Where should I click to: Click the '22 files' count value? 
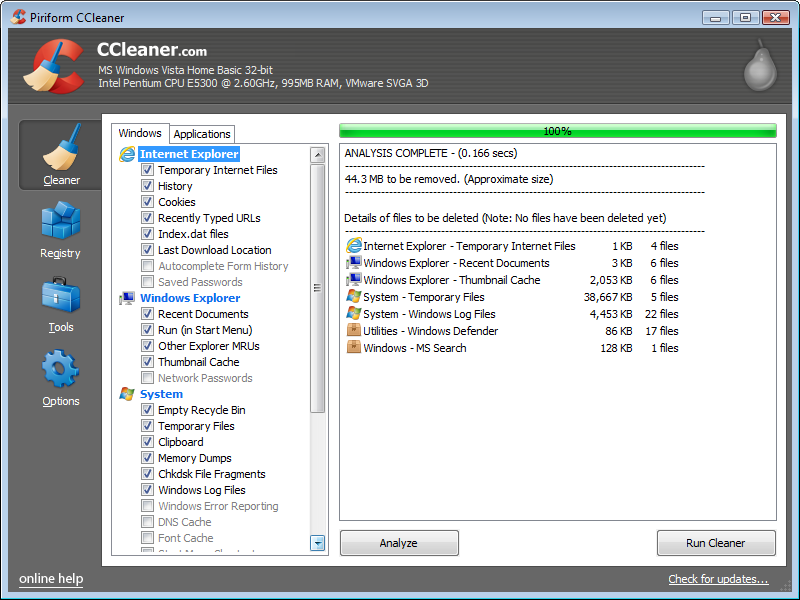tap(662, 314)
